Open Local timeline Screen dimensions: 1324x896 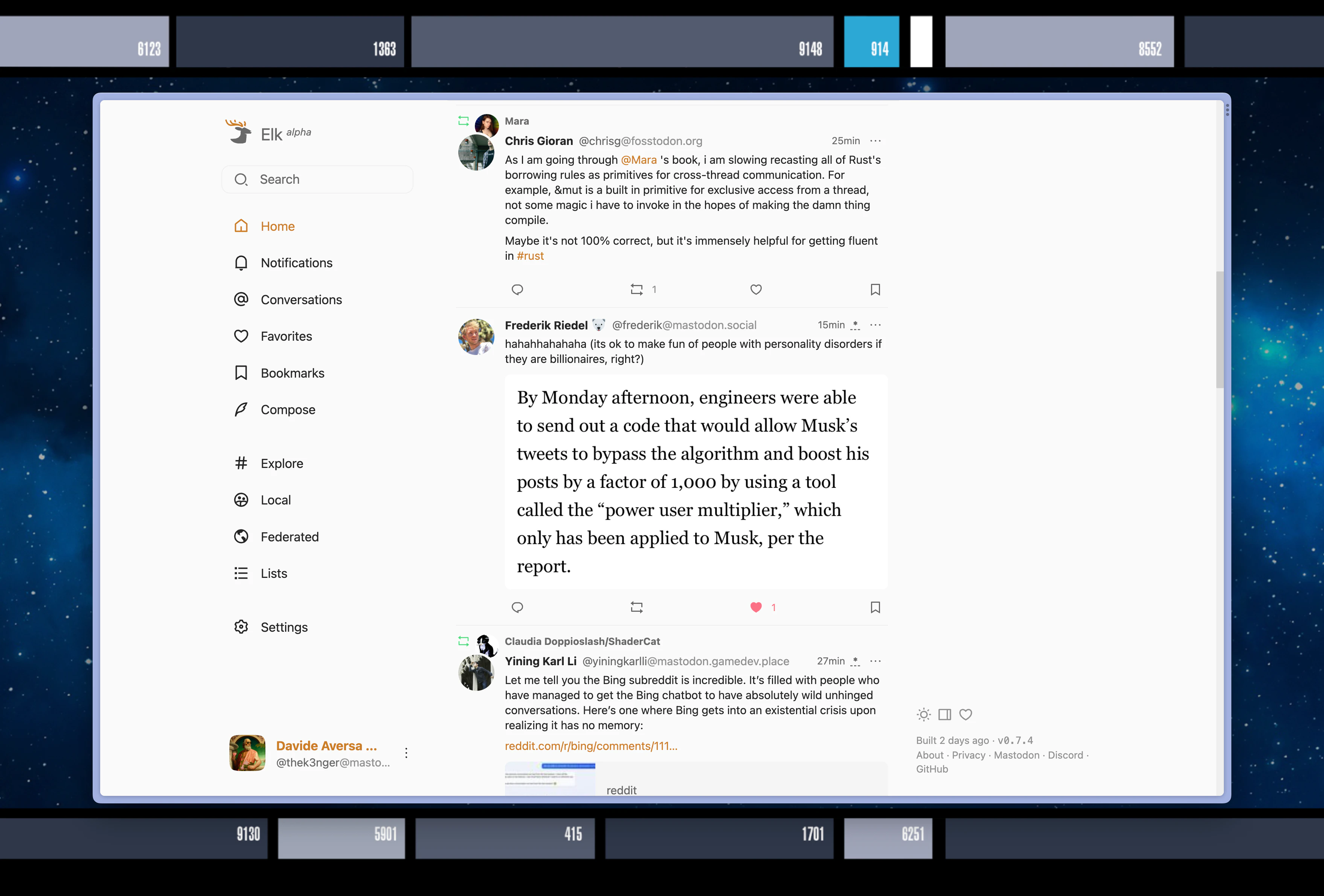[262, 500]
